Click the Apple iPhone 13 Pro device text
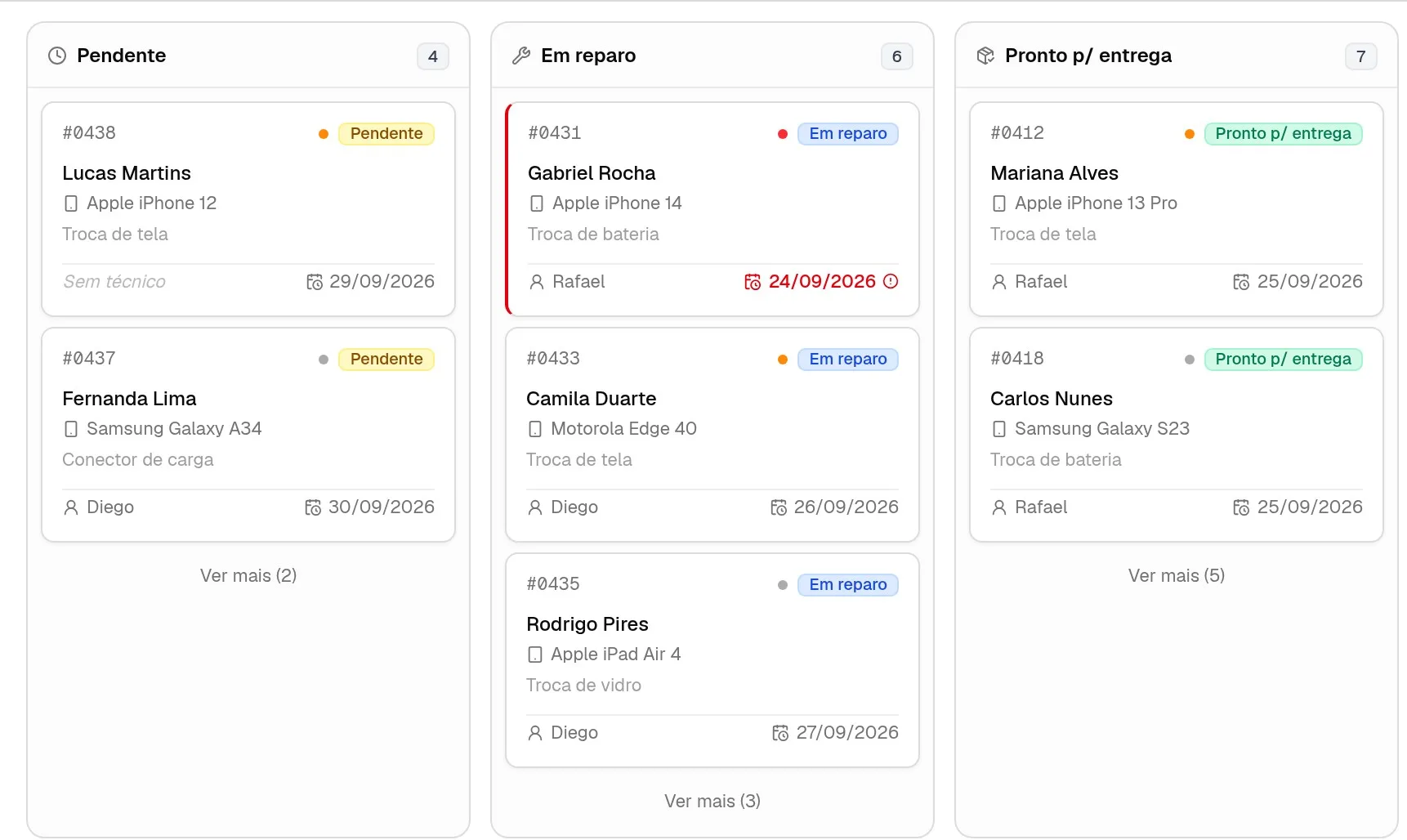 point(1096,203)
